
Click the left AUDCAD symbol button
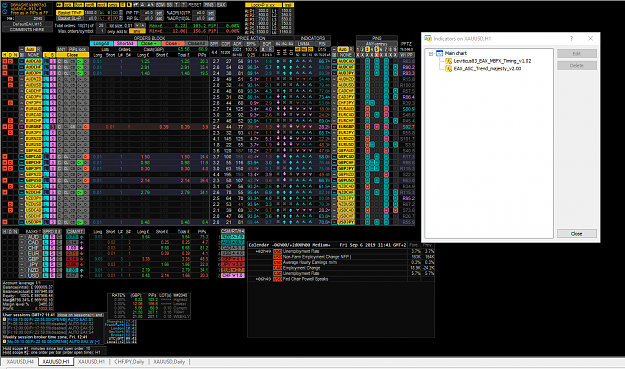click(33, 61)
